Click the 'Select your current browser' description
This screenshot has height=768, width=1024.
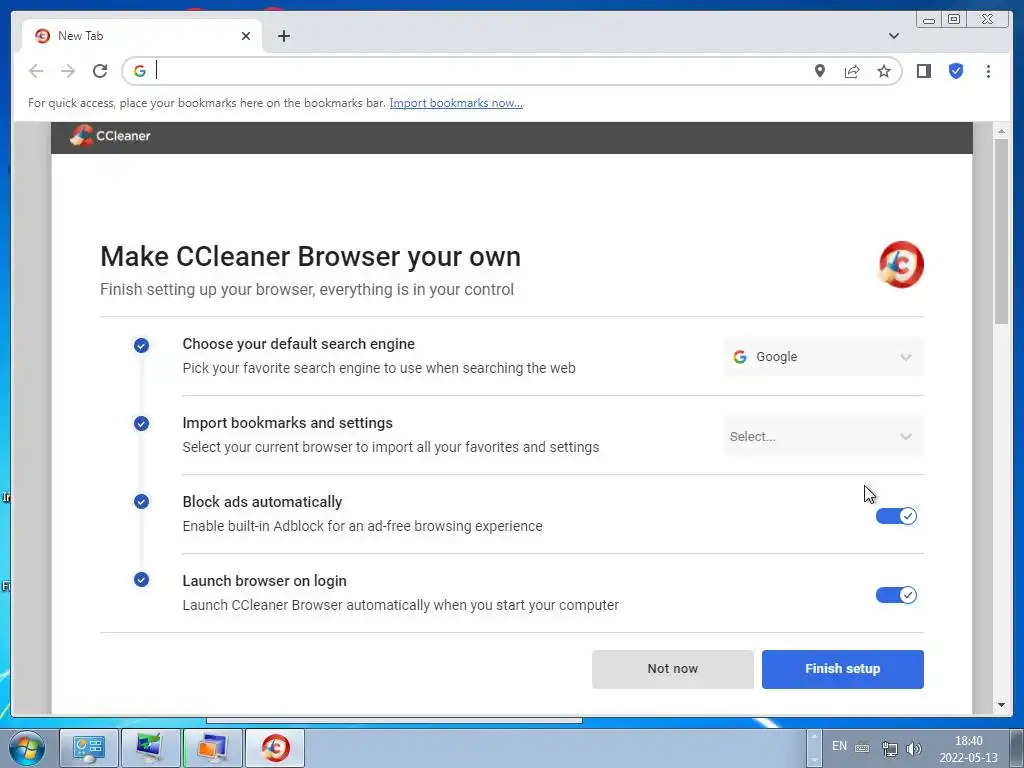391,447
